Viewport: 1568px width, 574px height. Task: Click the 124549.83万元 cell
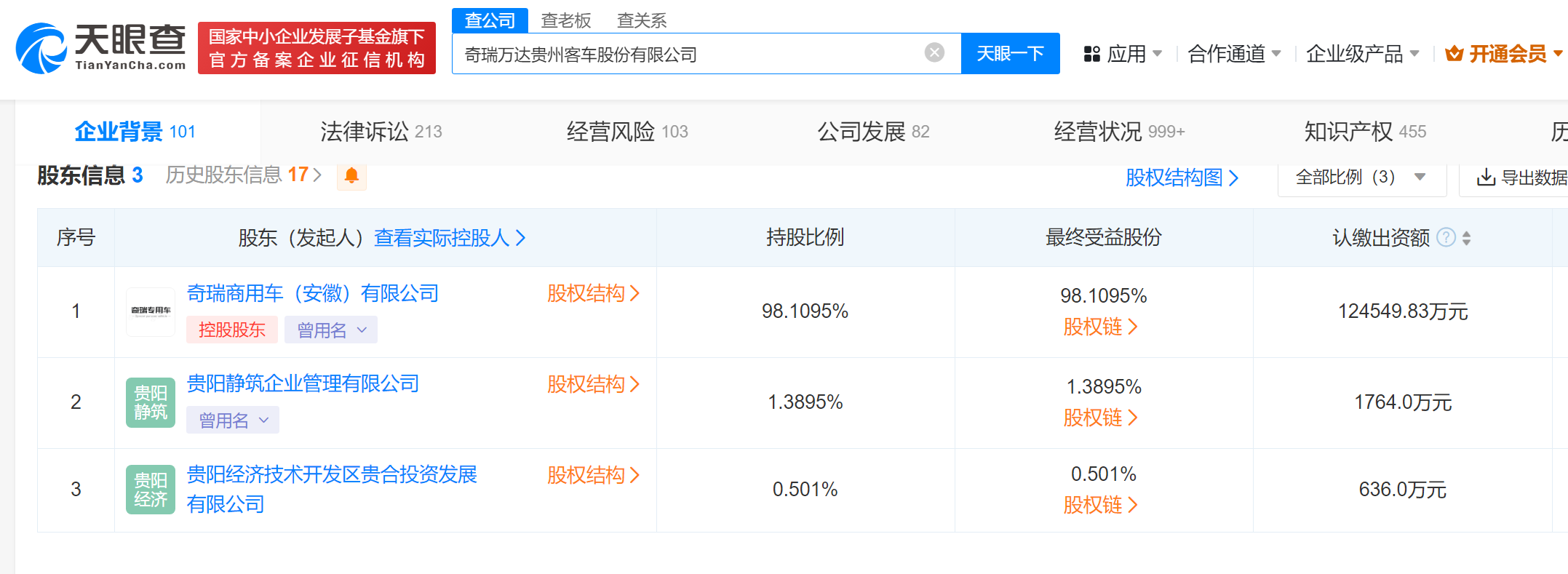[x=1403, y=311]
